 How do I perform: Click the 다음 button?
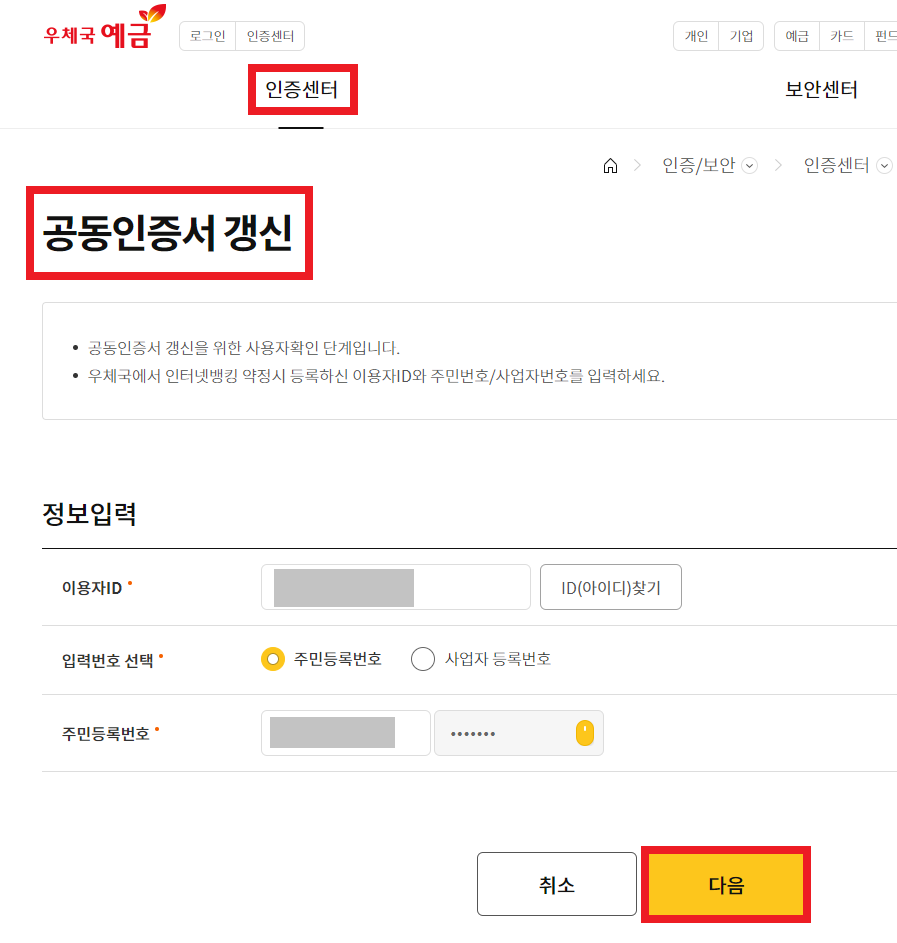726,885
